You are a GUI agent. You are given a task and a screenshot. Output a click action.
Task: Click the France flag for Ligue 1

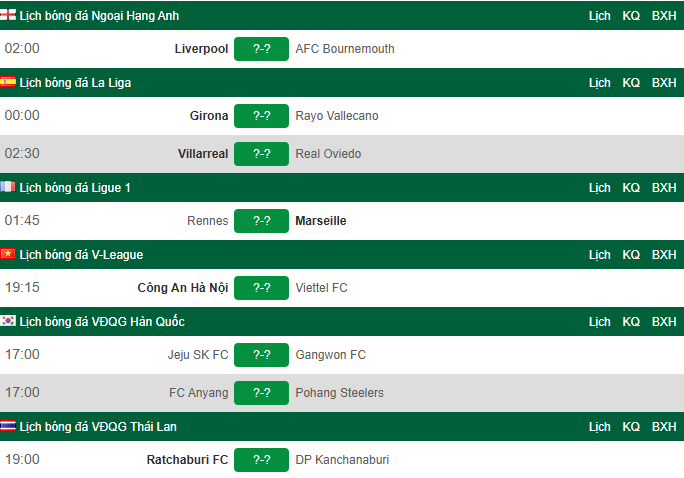[8, 187]
